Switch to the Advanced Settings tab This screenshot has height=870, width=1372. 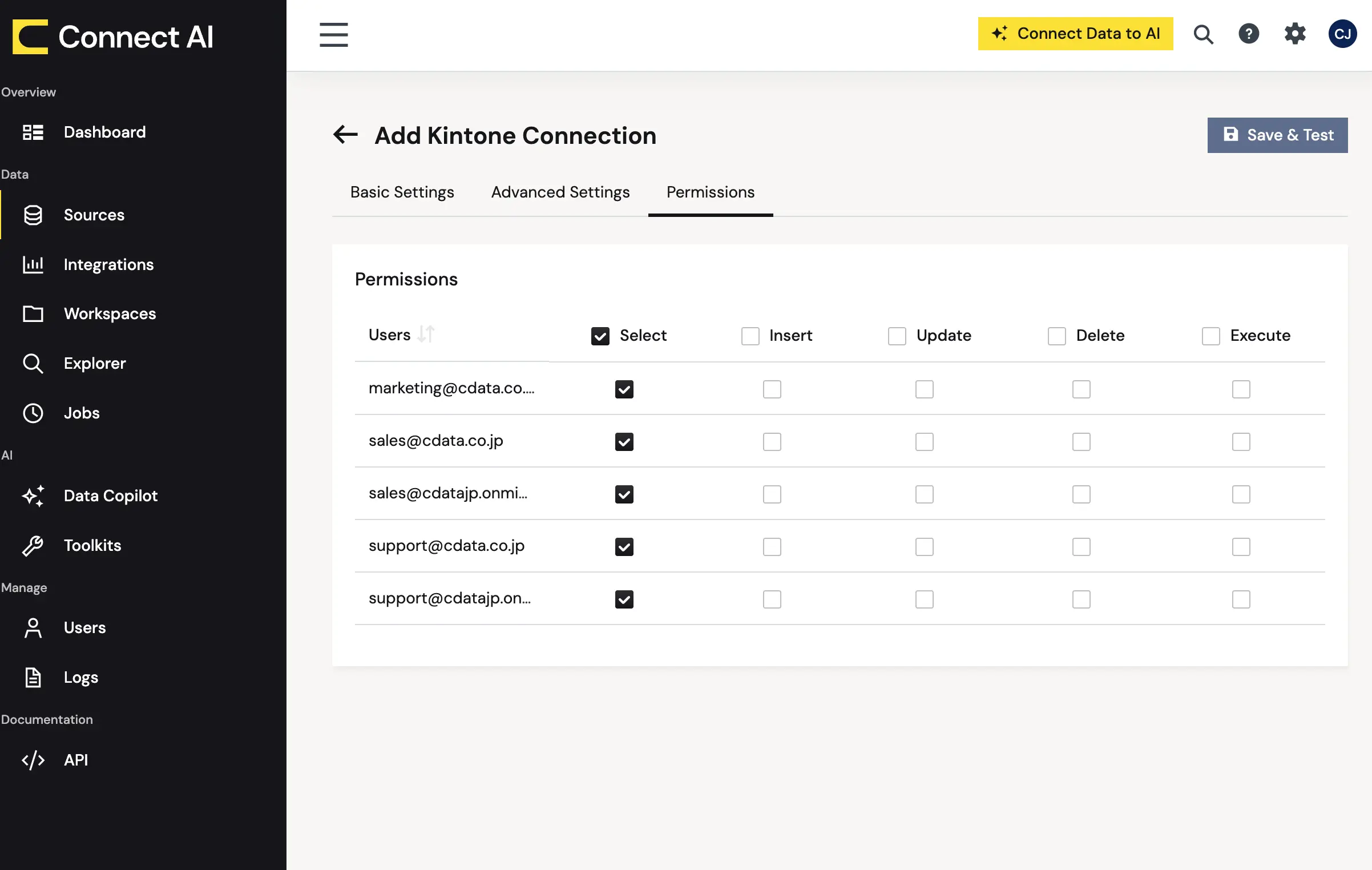coord(560,192)
